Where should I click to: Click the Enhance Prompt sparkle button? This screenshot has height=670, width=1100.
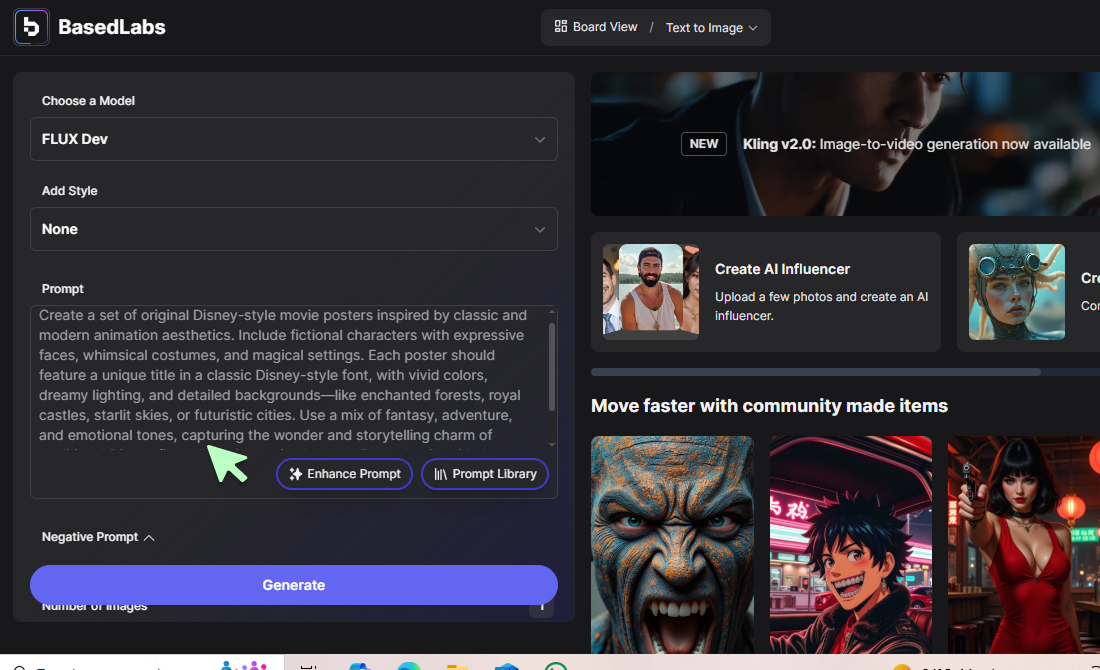pos(344,474)
